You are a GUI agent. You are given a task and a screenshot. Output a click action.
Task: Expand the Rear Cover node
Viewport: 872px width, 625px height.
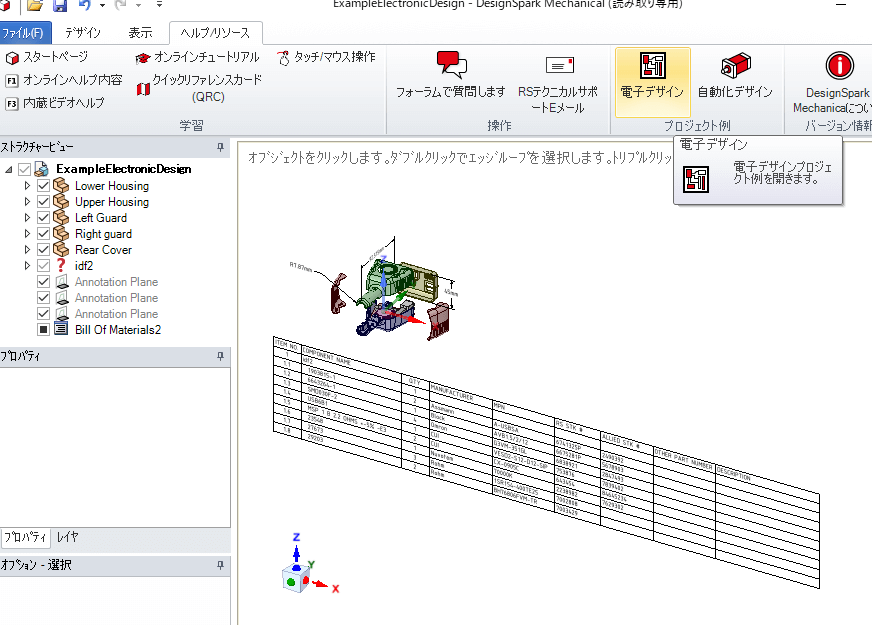click(27, 250)
